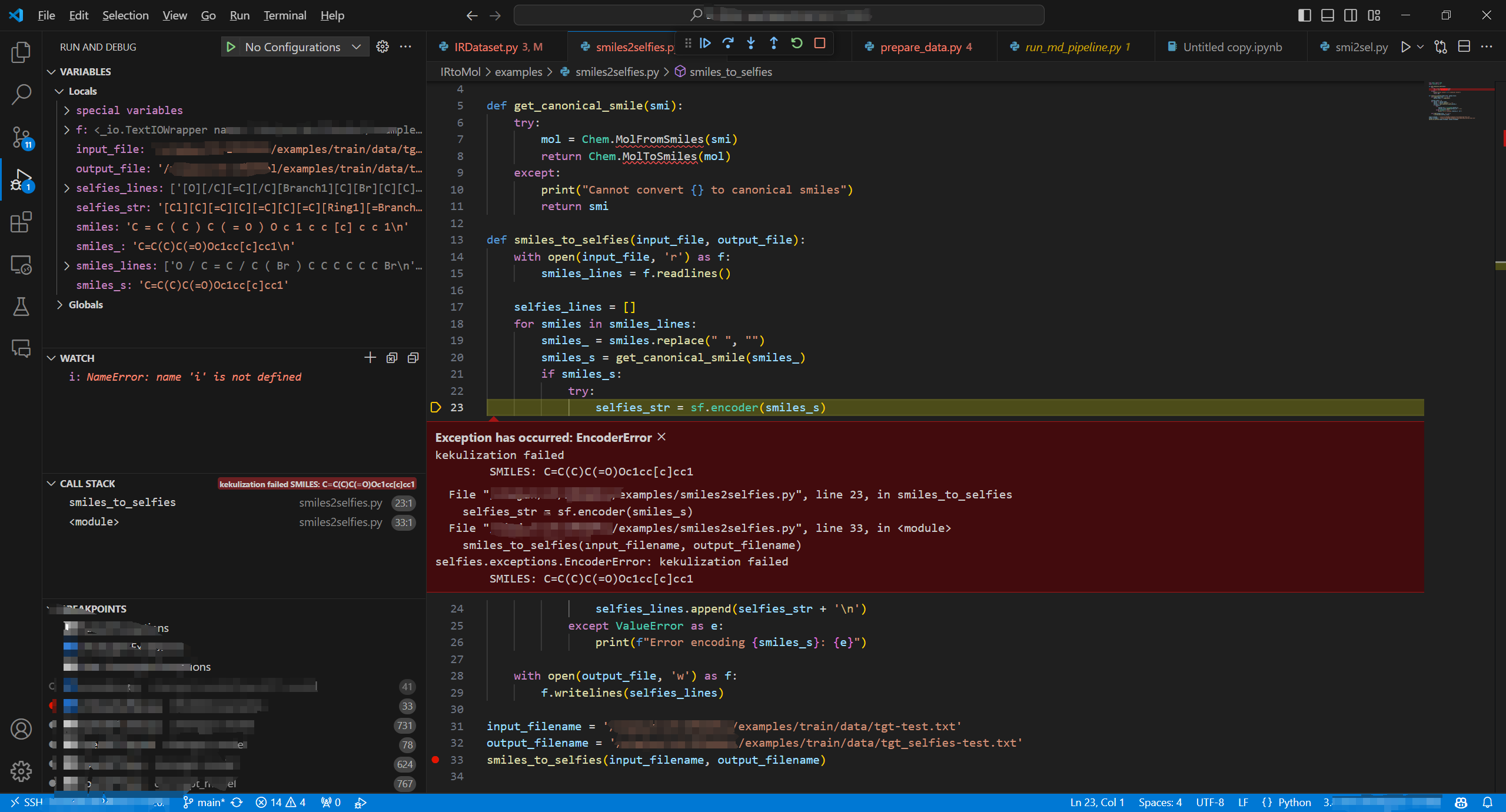Open launch.json via gear icon
Viewport: 1506px width, 812px height.
[383, 47]
